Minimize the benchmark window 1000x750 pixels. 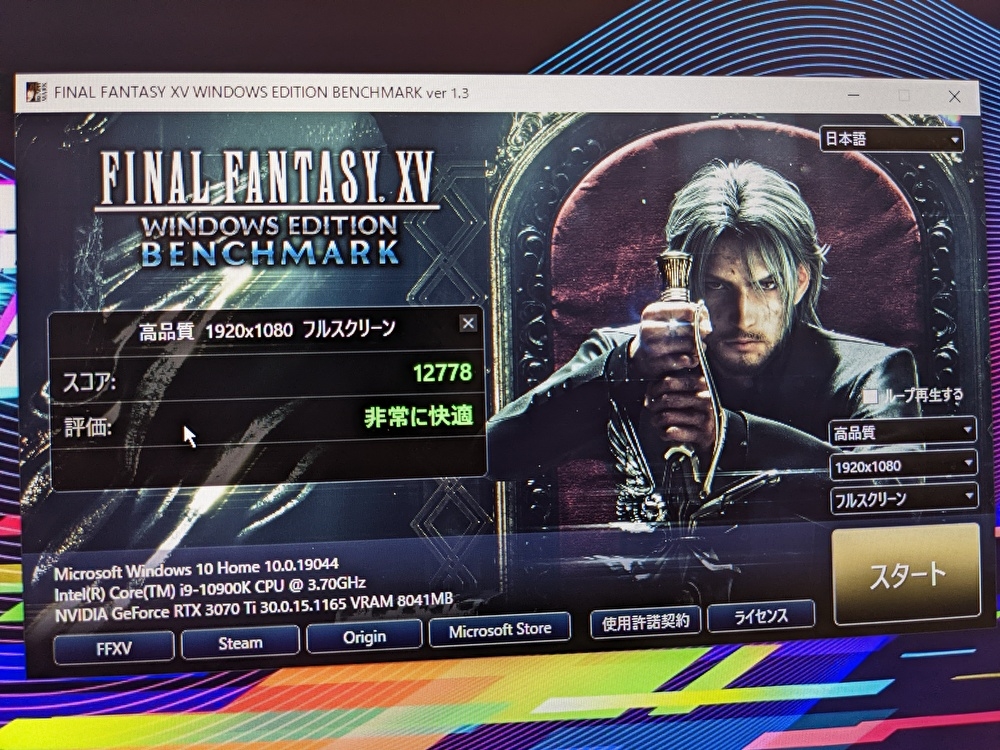click(x=854, y=96)
